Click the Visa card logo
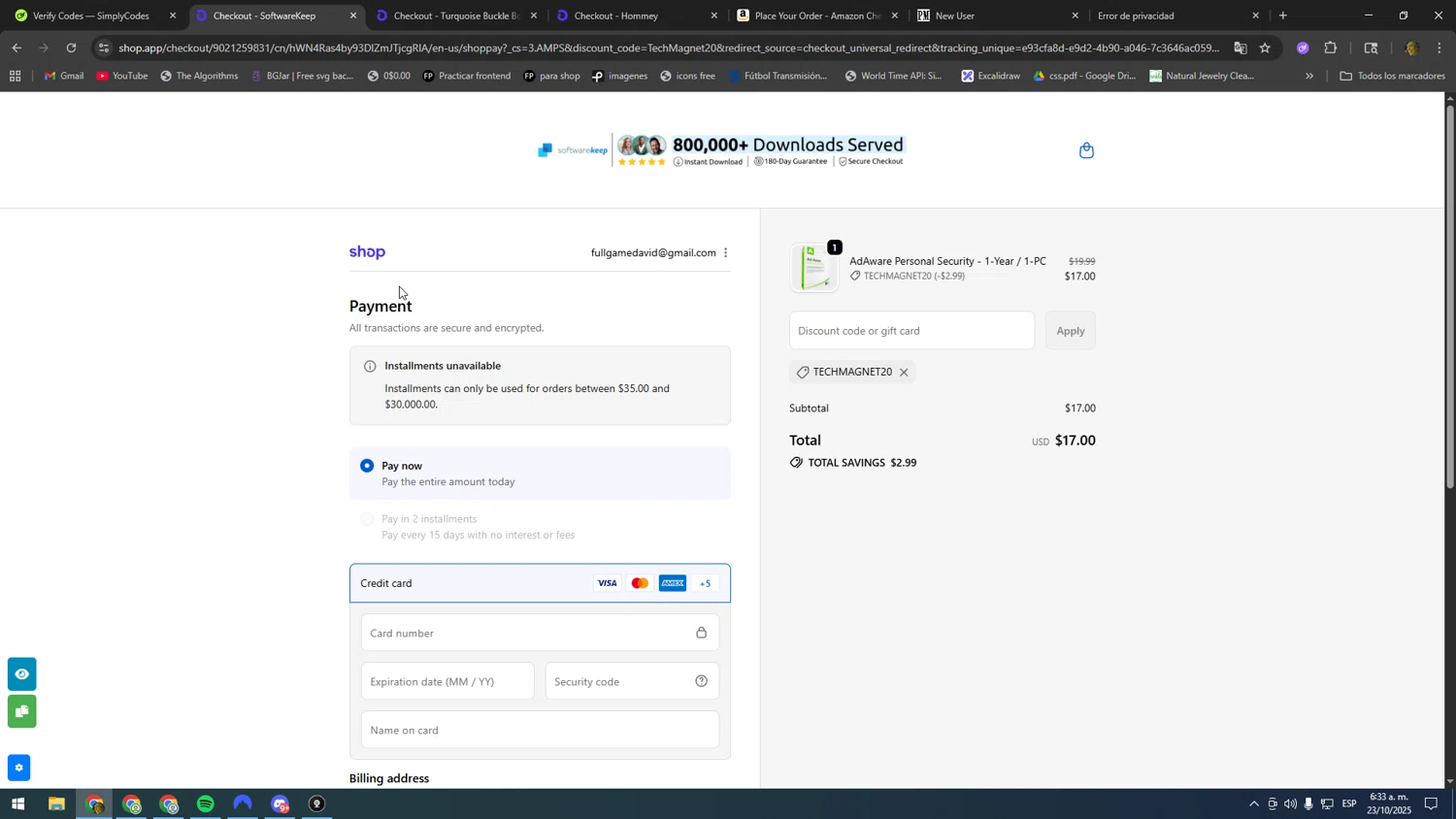 pyautogui.click(x=607, y=583)
